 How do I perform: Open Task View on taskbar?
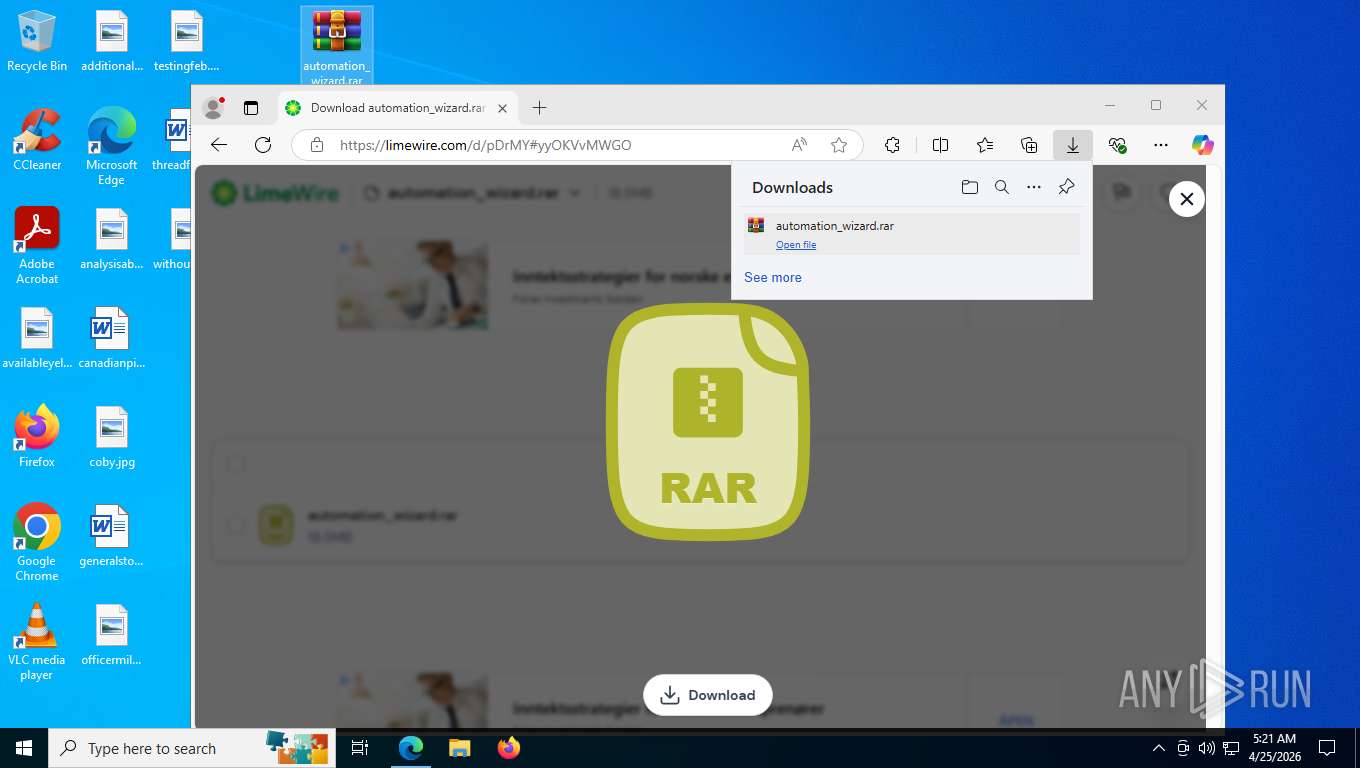click(360, 748)
